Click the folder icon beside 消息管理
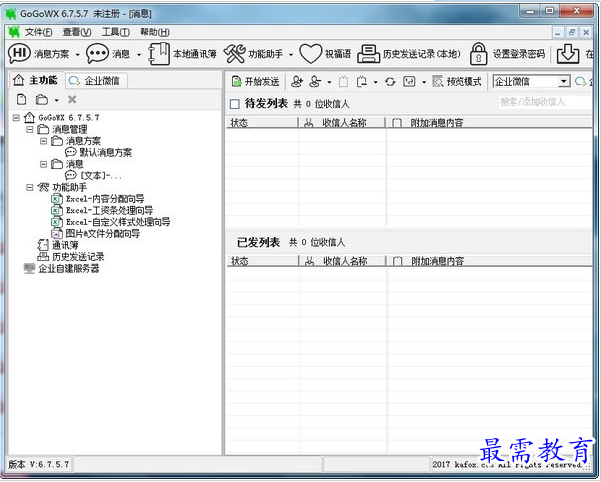The width and height of the screenshot is (601, 482). (43, 130)
